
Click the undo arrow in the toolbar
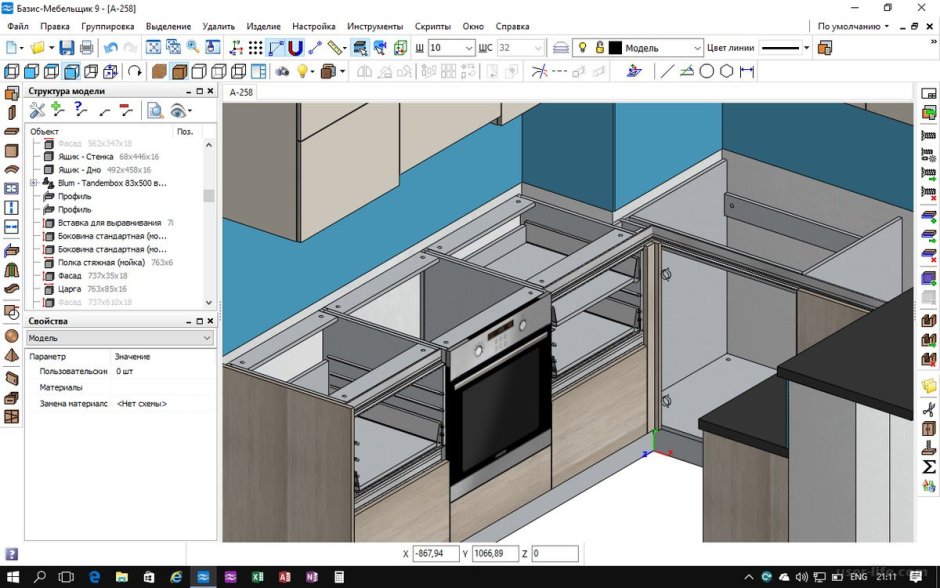tap(112, 46)
